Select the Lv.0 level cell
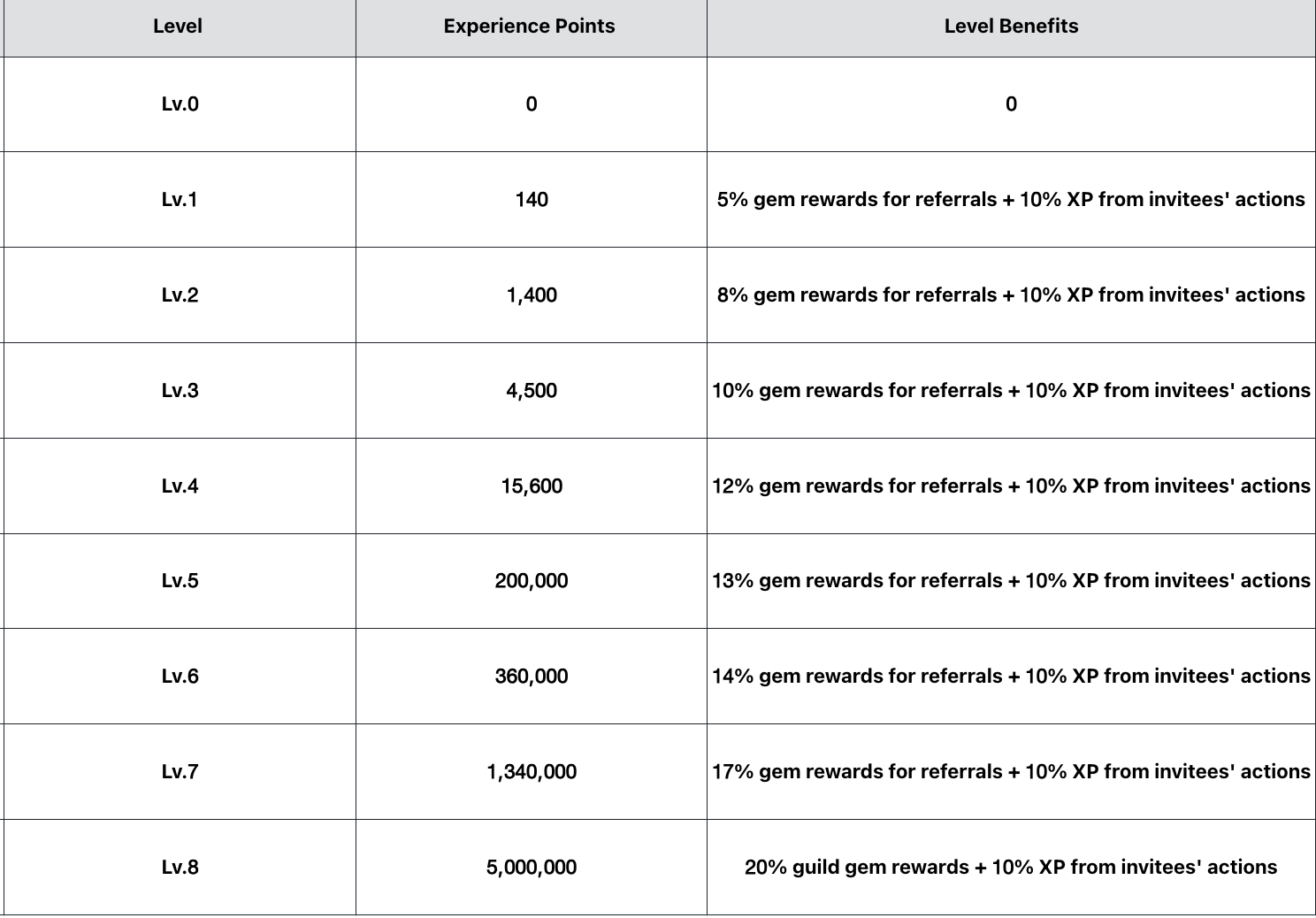Image resolution: width=1316 pixels, height=918 pixels. point(180,104)
